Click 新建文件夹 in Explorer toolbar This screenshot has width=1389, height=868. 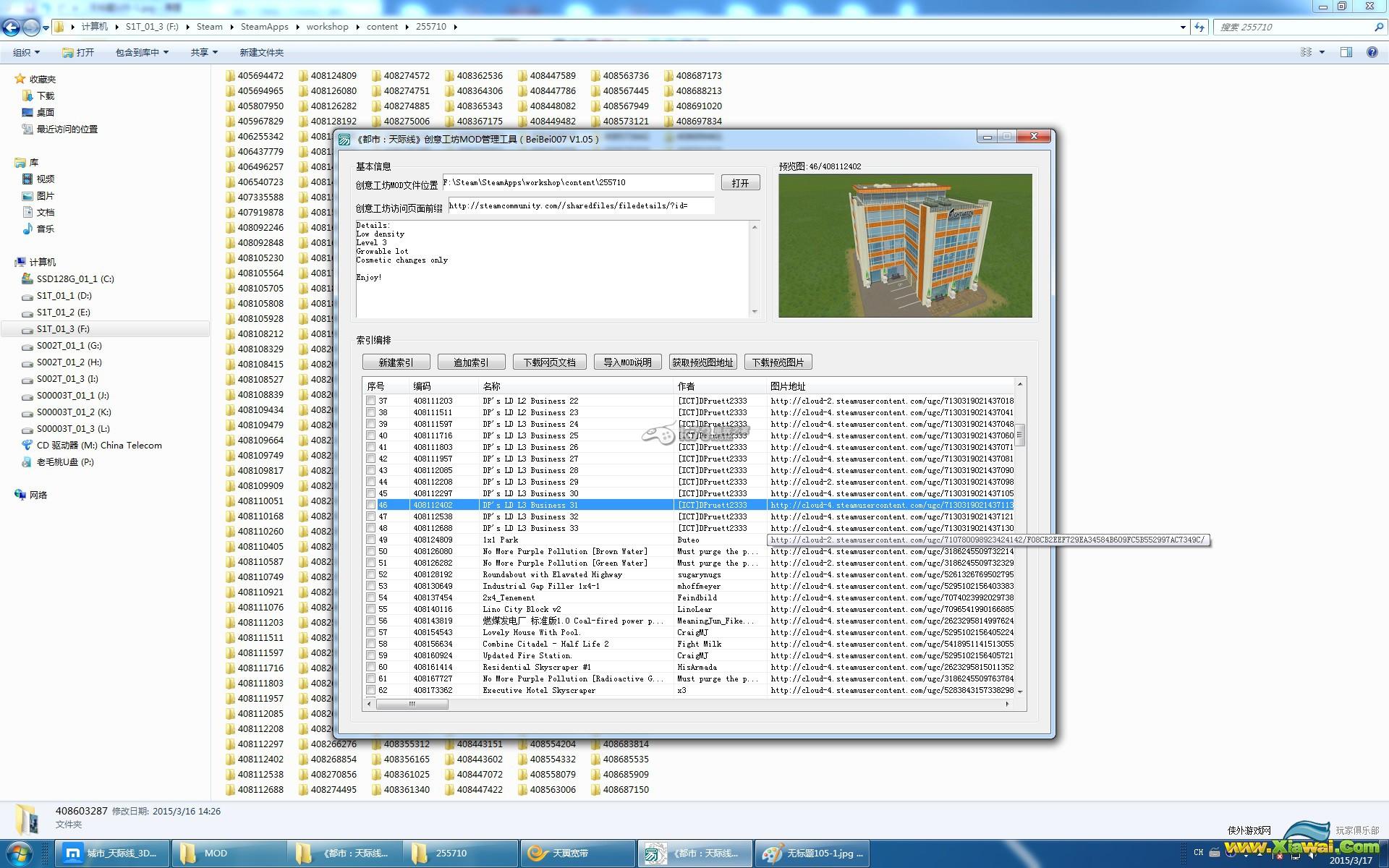[x=261, y=52]
